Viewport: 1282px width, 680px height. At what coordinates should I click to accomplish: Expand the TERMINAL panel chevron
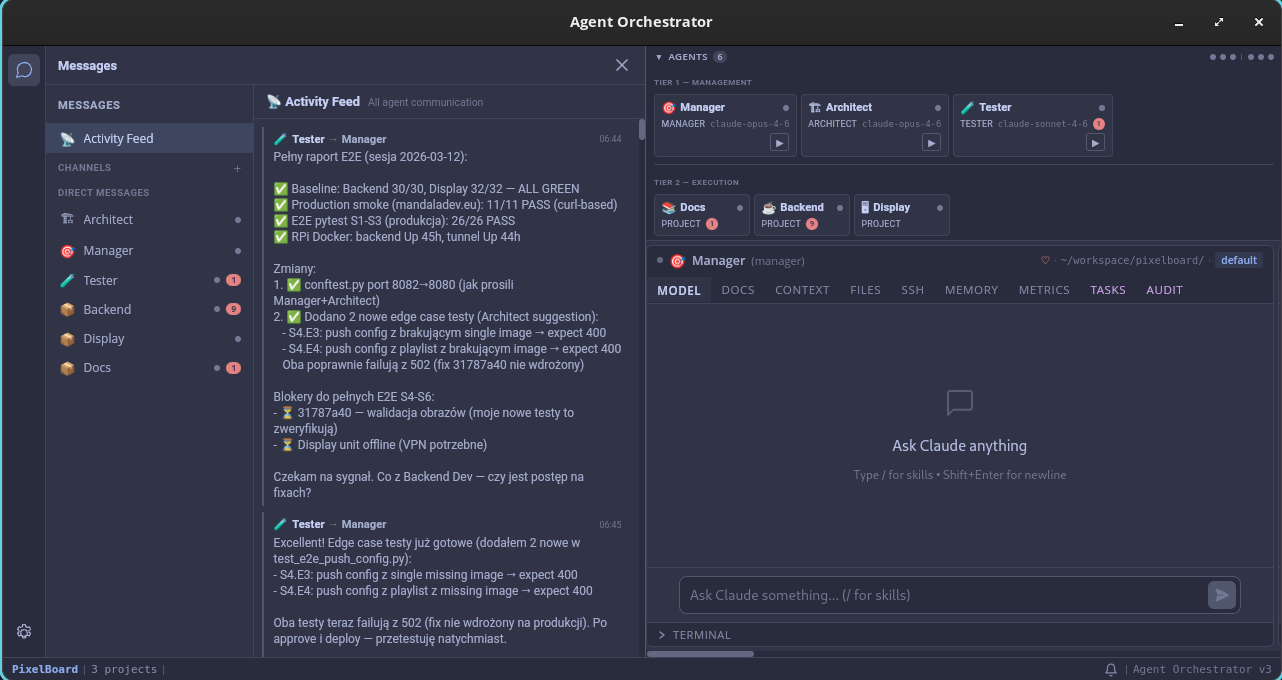662,634
